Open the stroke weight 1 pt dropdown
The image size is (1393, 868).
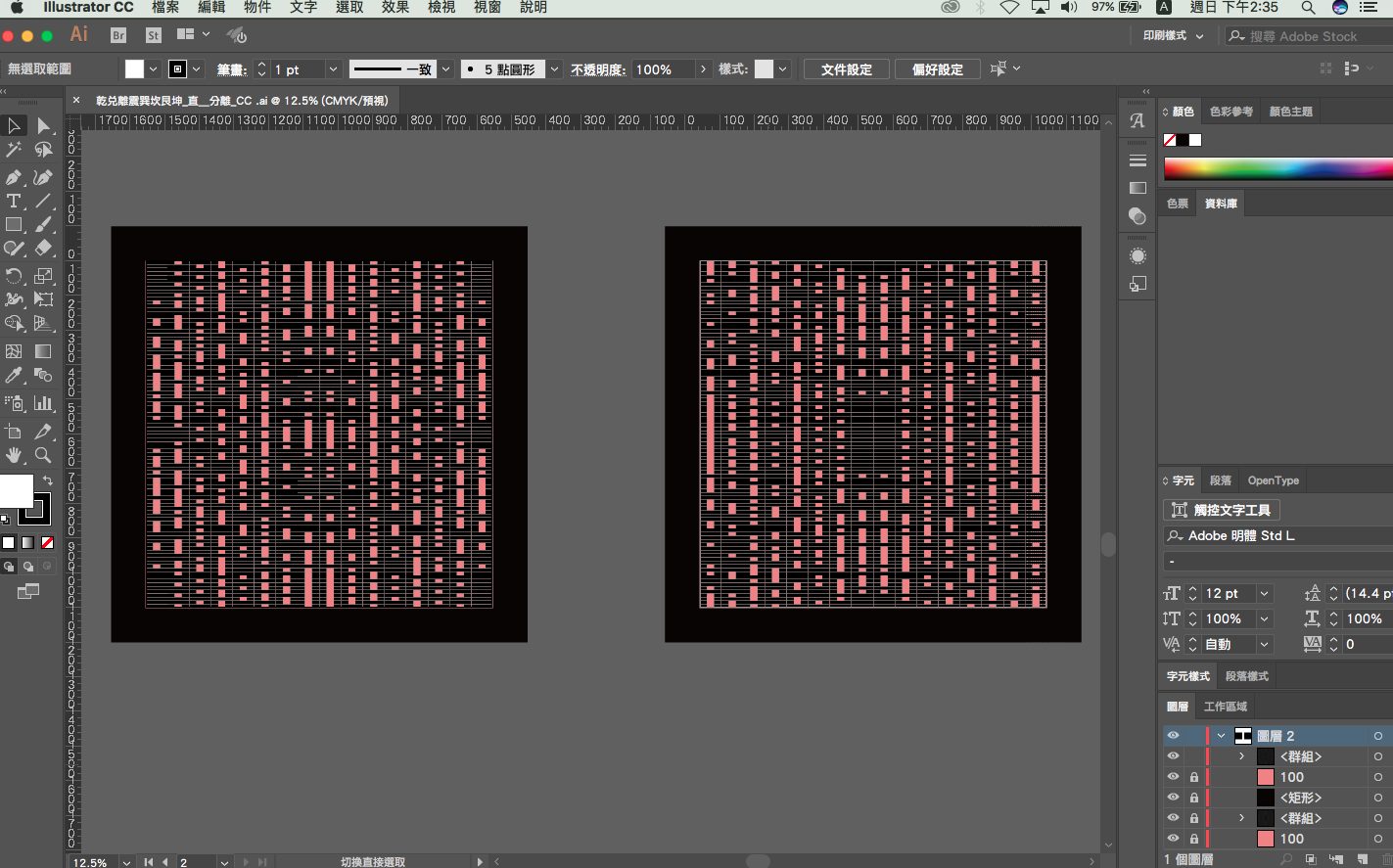(x=333, y=69)
